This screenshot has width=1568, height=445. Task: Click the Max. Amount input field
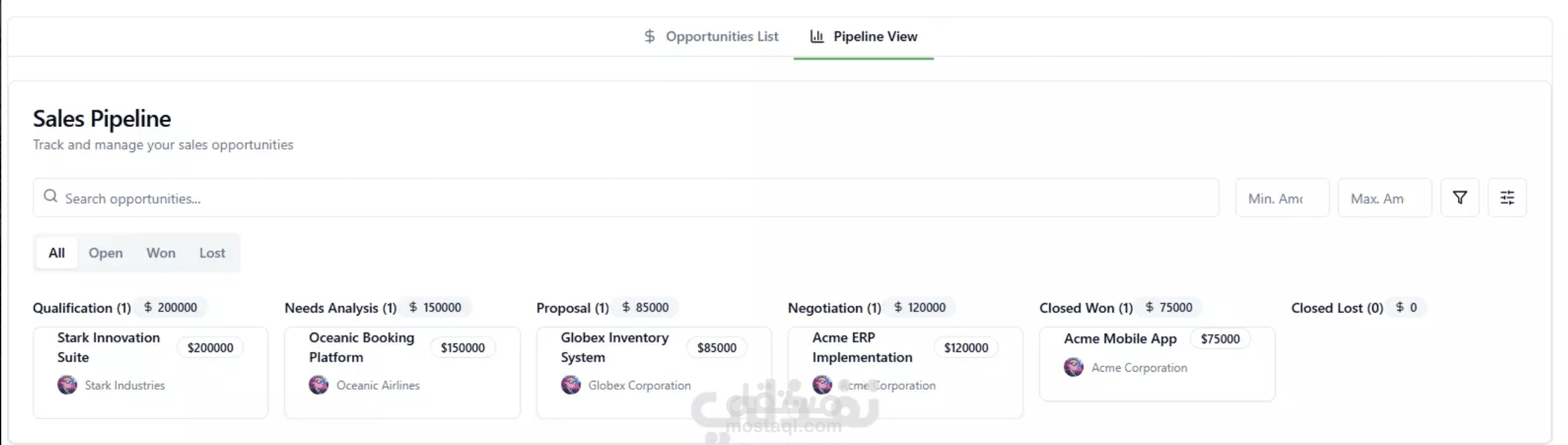click(1384, 198)
